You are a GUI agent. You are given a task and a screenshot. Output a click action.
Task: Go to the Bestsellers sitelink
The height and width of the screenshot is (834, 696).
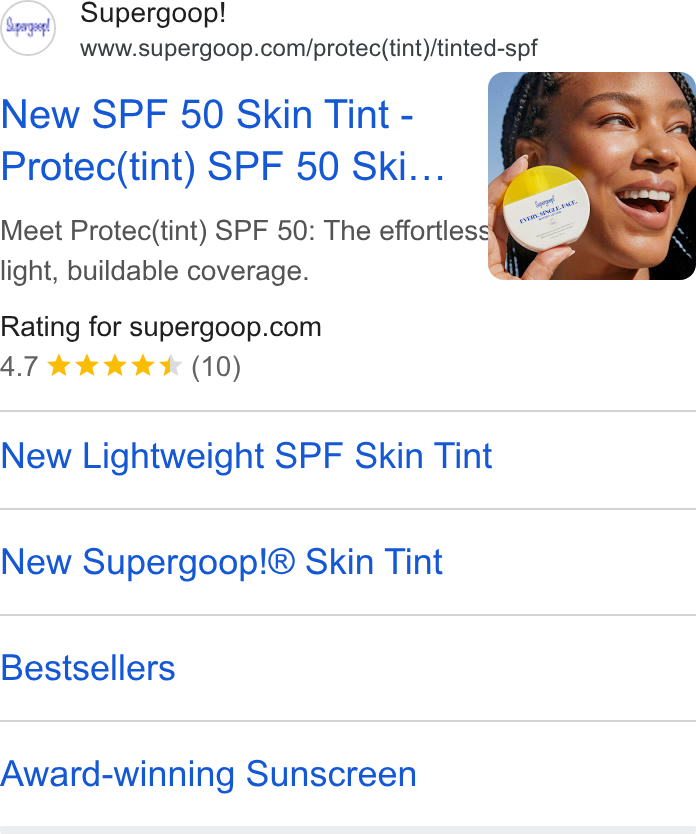pos(88,668)
